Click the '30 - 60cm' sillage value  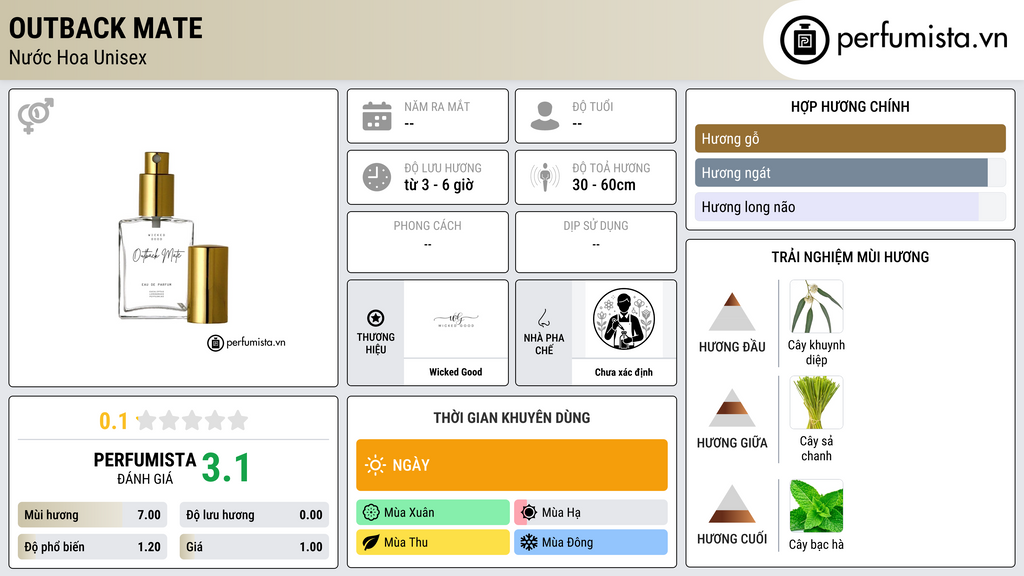pyautogui.click(x=604, y=185)
